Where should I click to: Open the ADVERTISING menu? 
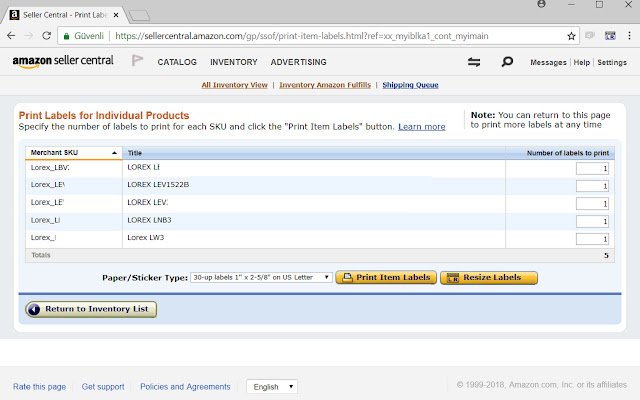pyautogui.click(x=298, y=62)
